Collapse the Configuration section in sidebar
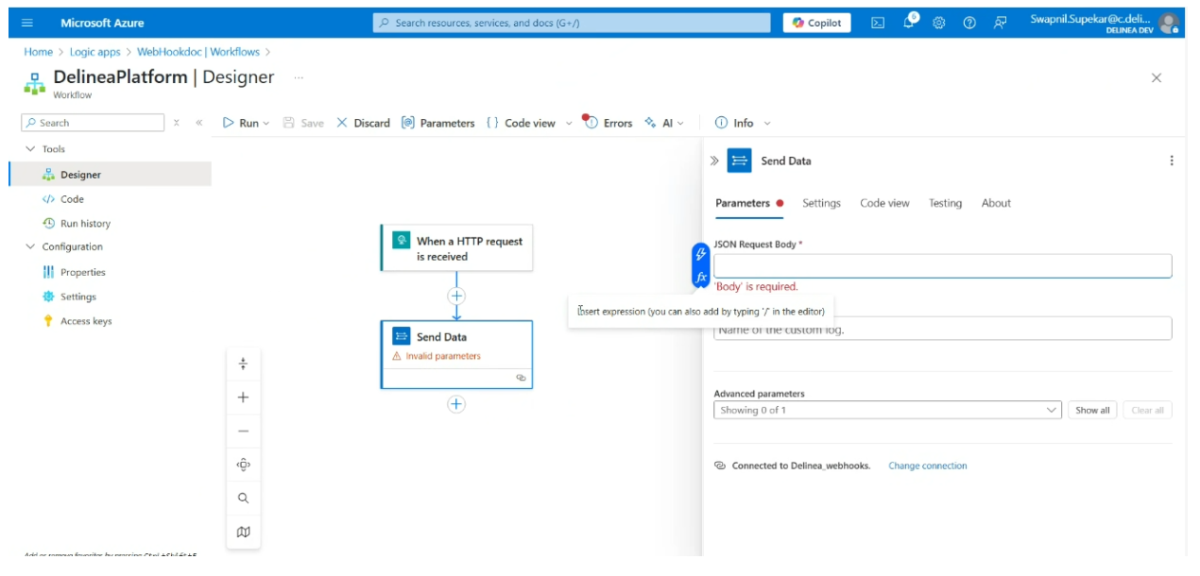 (30, 247)
